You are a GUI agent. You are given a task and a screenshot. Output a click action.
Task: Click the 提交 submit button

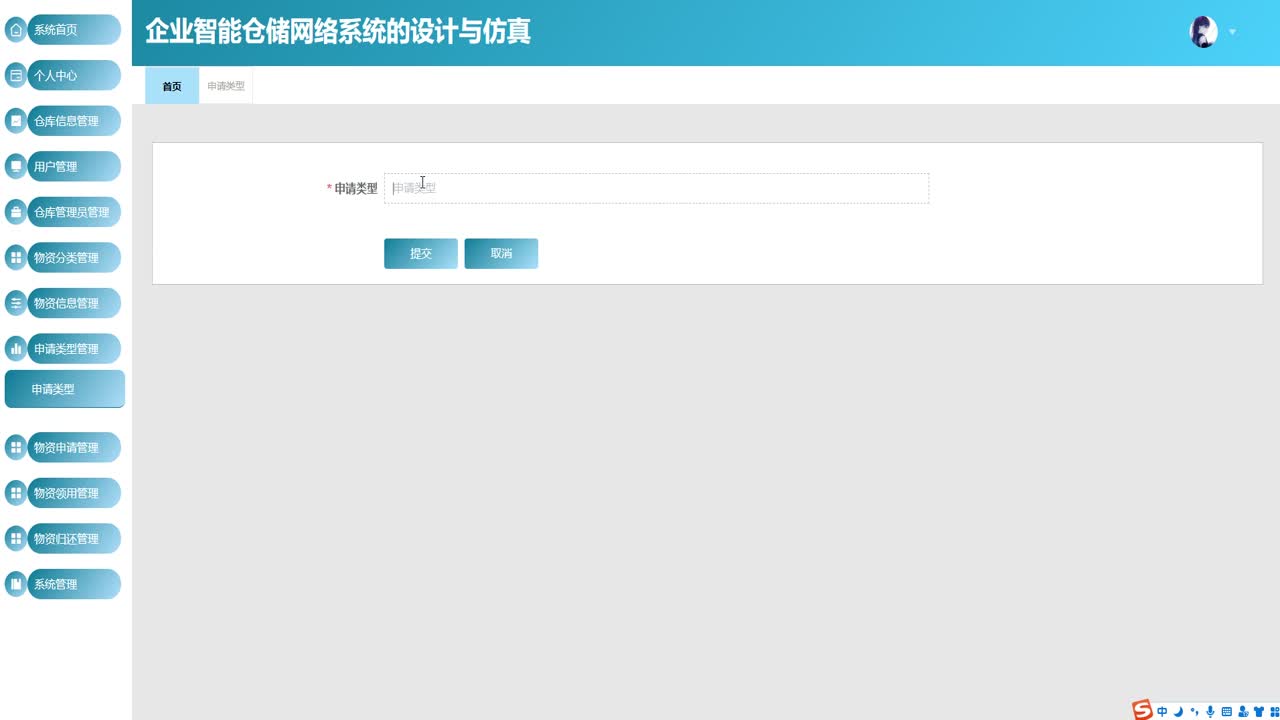click(x=421, y=254)
